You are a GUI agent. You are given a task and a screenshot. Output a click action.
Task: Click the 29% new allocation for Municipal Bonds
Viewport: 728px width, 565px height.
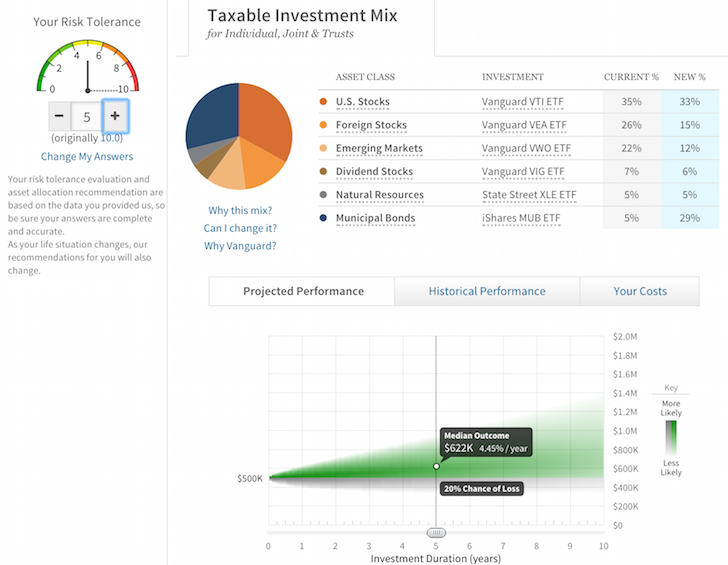click(x=689, y=218)
